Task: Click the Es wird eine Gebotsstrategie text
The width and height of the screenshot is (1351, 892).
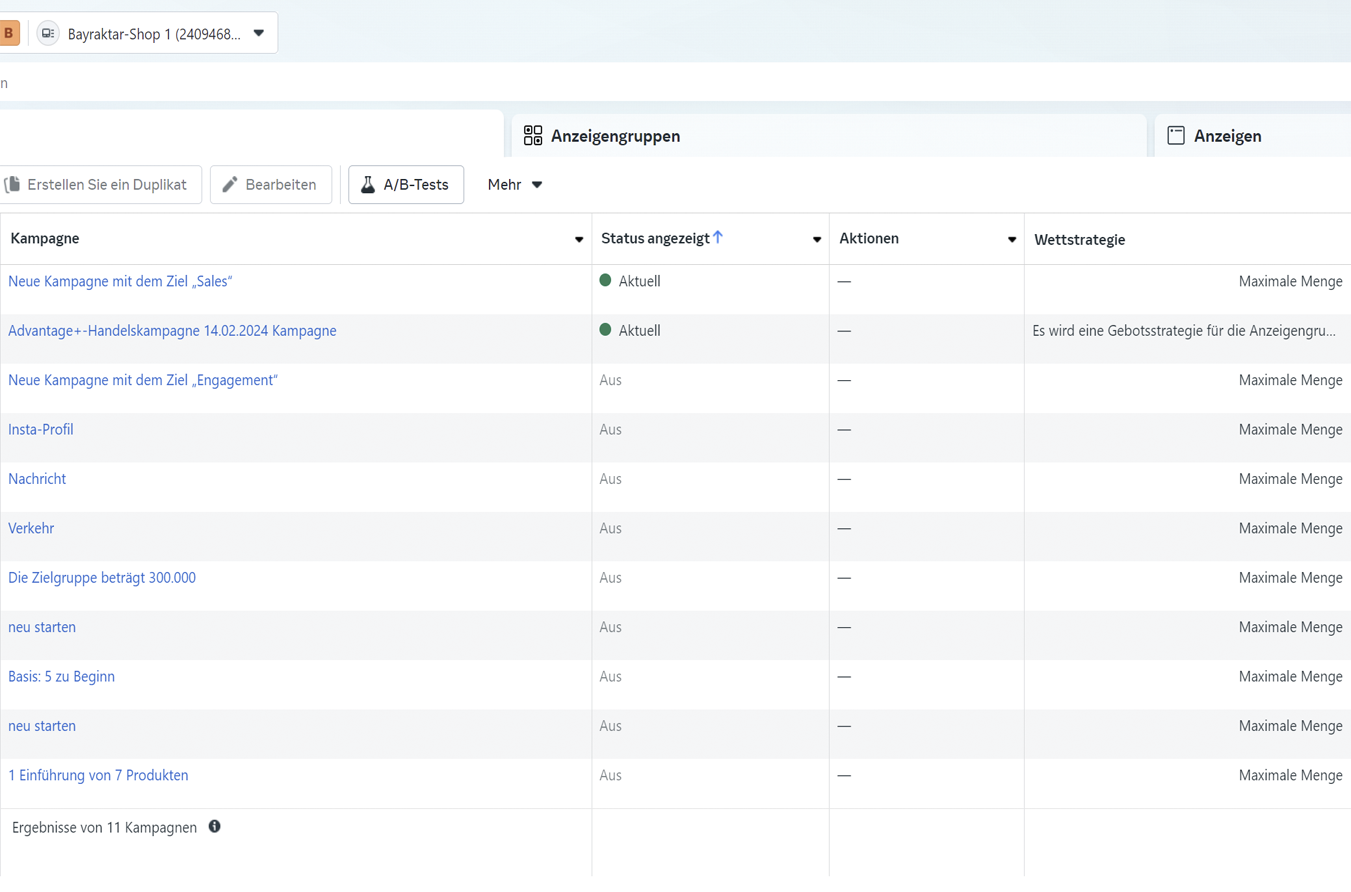Action: (1184, 331)
